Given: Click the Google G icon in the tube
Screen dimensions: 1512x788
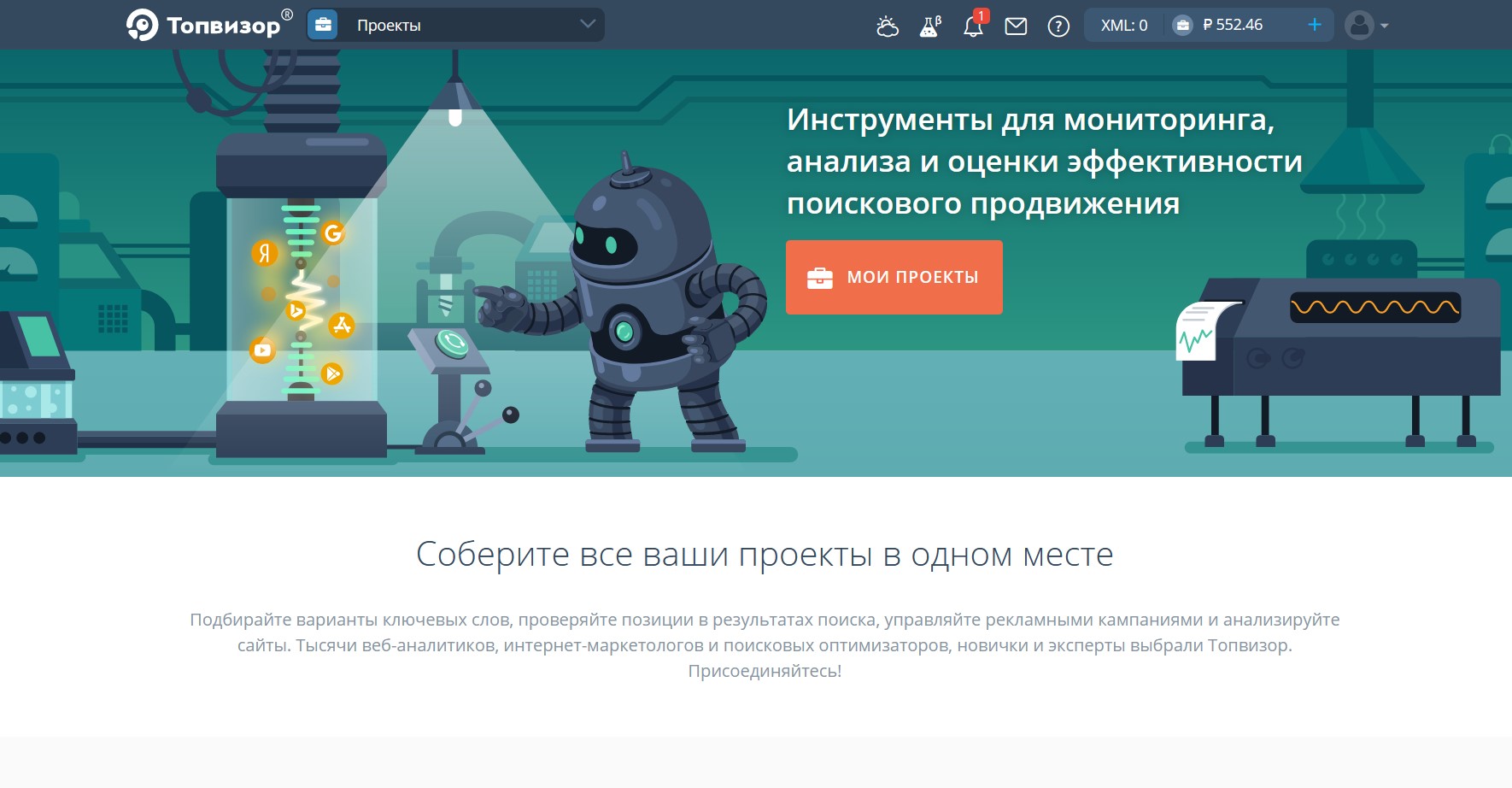Looking at the screenshot, I should pos(333,232).
